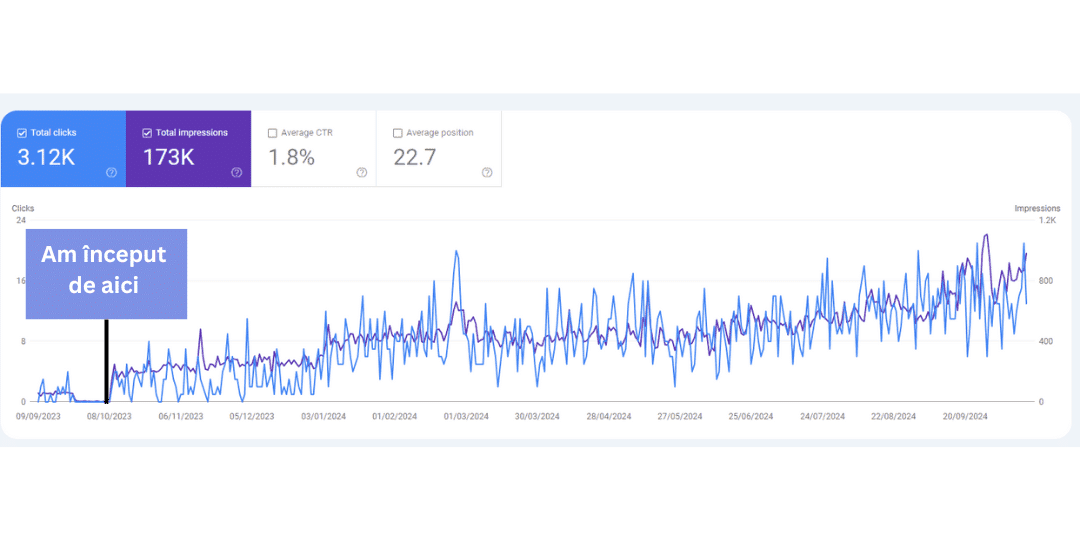The image size is (1080, 540).
Task: Enable the Average CTR checkbox
Action: click(x=273, y=133)
